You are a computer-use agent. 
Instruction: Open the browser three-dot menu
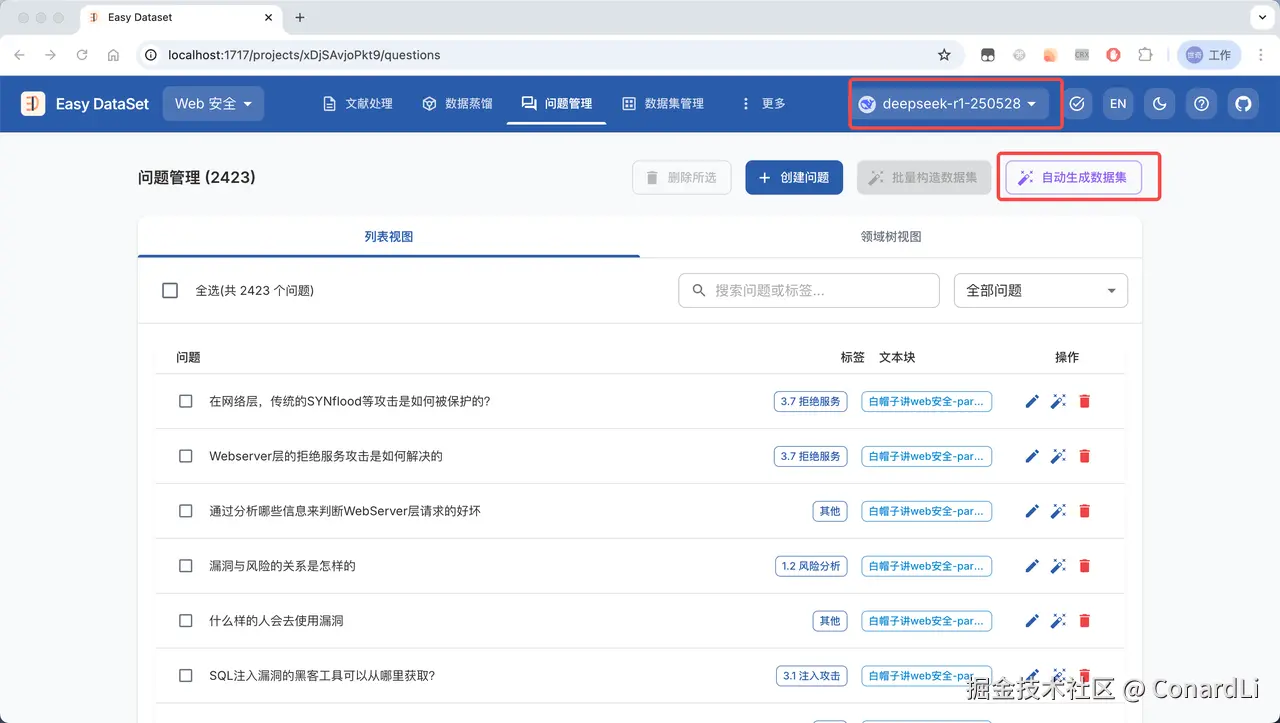click(x=1260, y=55)
